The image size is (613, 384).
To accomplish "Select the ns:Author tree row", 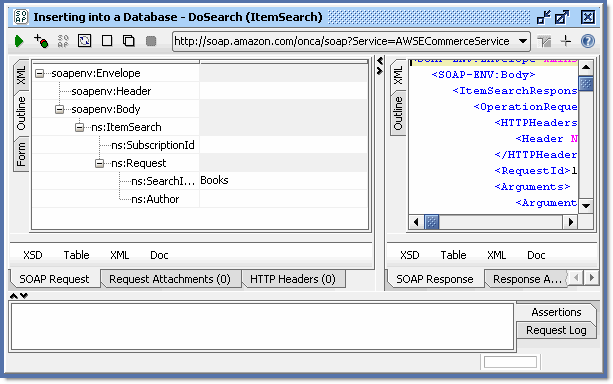I will tap(155, 199).
